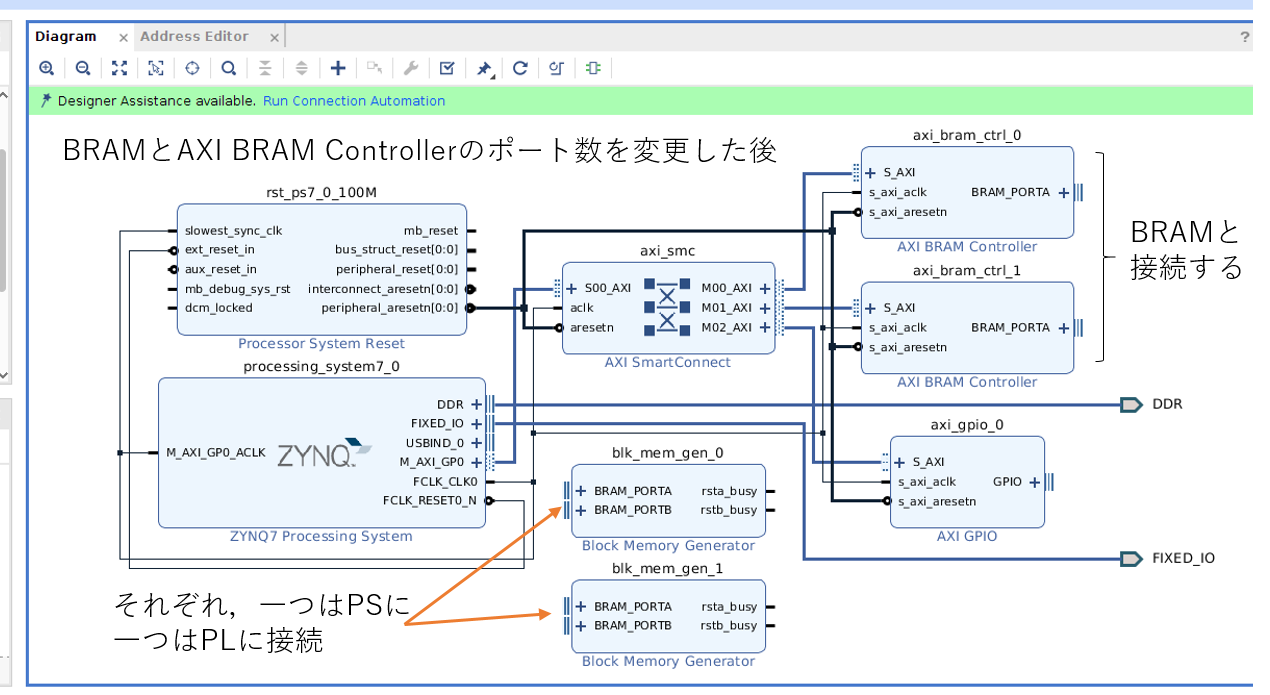The width and height of the screenshot is (1270, 695).
Task: Expand BRAM_PORTA on blk_mem_gen_0
Action: pyautogui.click(x=581, y=491)
